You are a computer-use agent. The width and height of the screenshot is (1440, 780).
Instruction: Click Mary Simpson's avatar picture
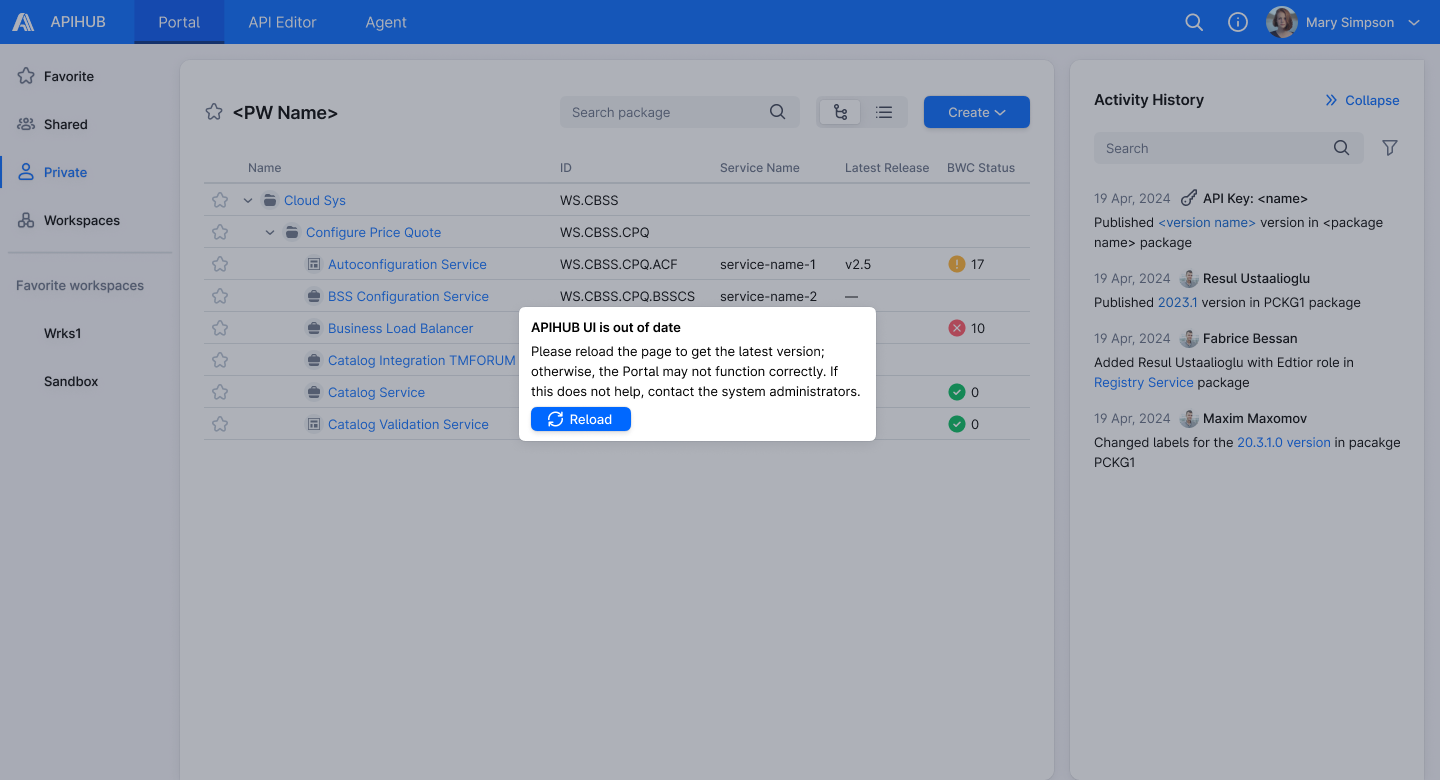[1282, 22]
